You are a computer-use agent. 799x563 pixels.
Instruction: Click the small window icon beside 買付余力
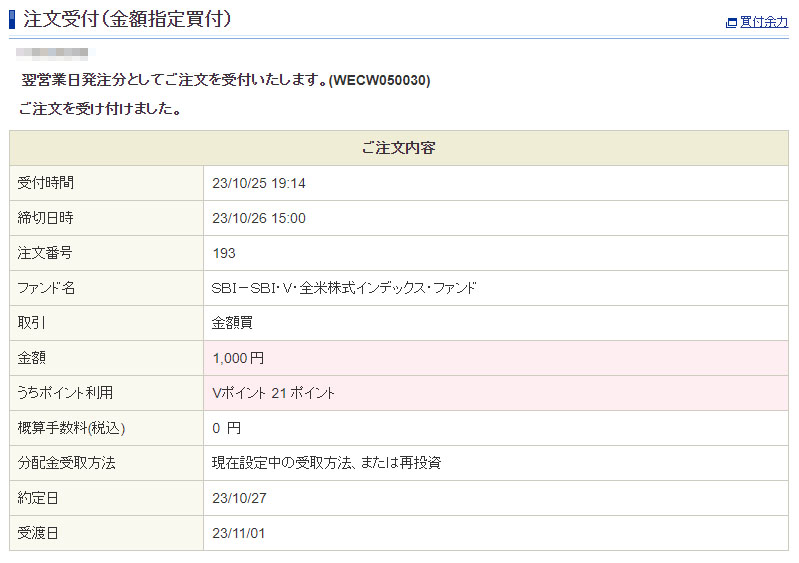[x=731, y=23]
